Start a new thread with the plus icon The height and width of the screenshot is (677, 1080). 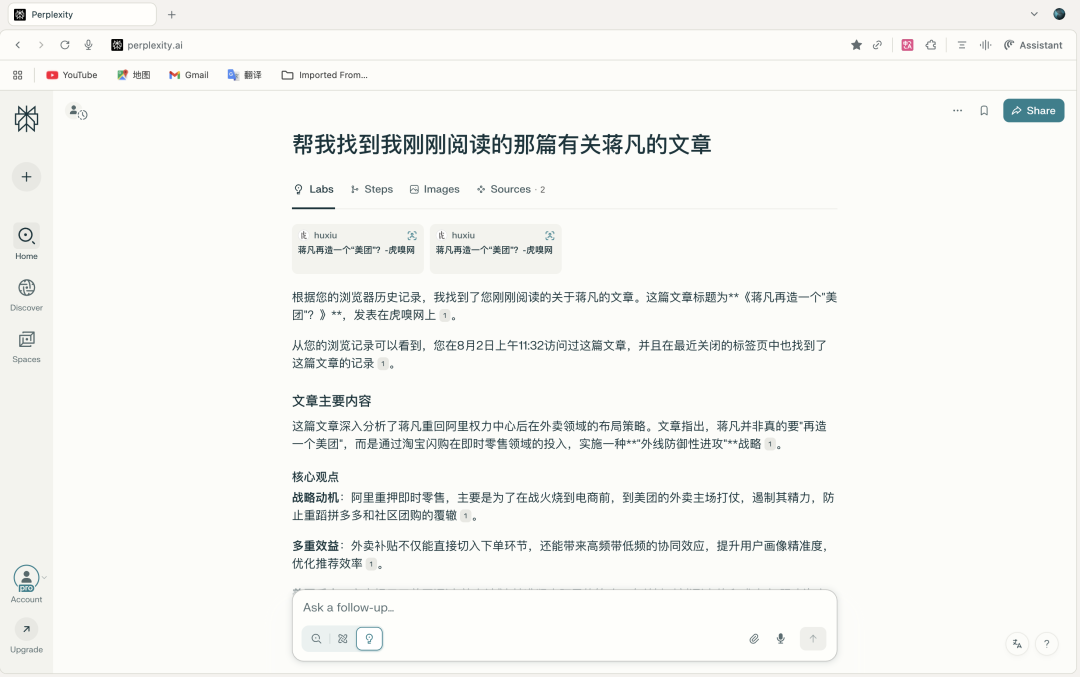point(26,176)
